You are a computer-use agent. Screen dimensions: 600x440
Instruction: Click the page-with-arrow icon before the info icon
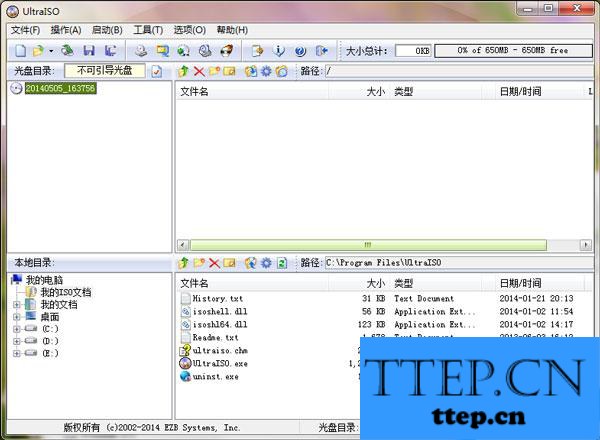coord(258,51)
